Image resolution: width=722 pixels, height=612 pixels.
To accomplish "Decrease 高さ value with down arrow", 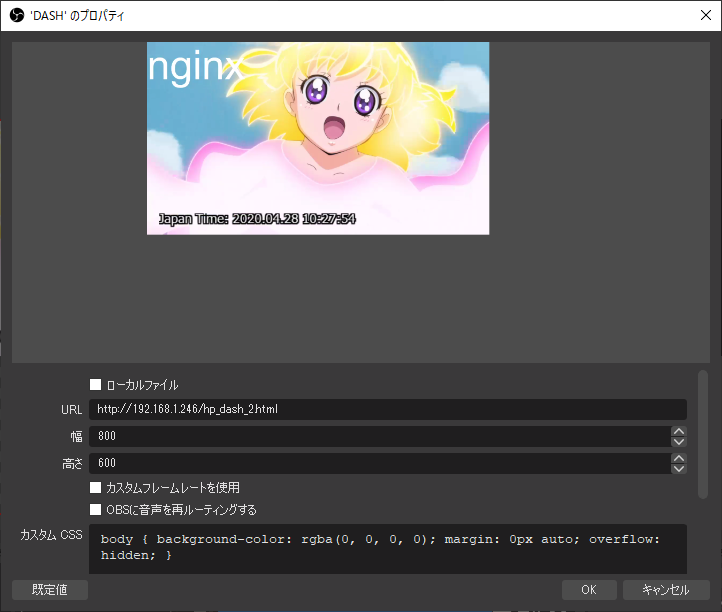I will click(679, 469).
